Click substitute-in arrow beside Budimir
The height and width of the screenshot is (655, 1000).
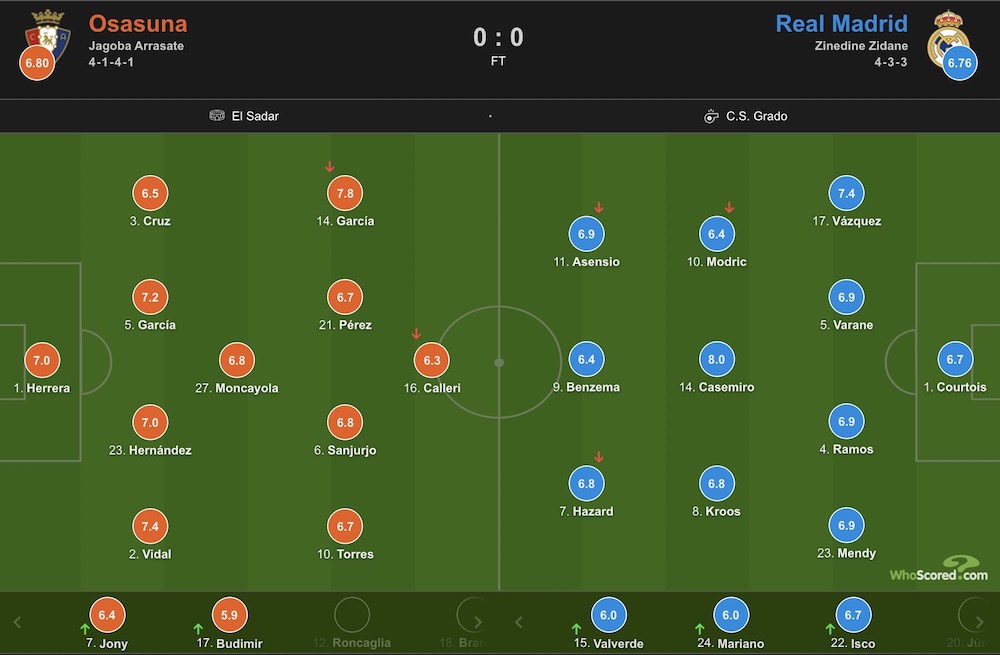click(x=198, y=629)
